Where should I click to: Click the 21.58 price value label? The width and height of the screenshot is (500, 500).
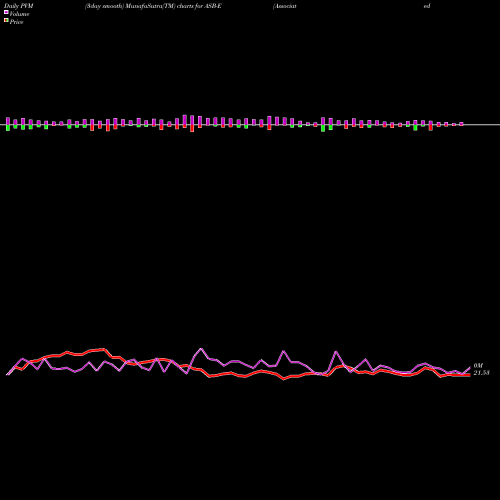pos(481,373)
